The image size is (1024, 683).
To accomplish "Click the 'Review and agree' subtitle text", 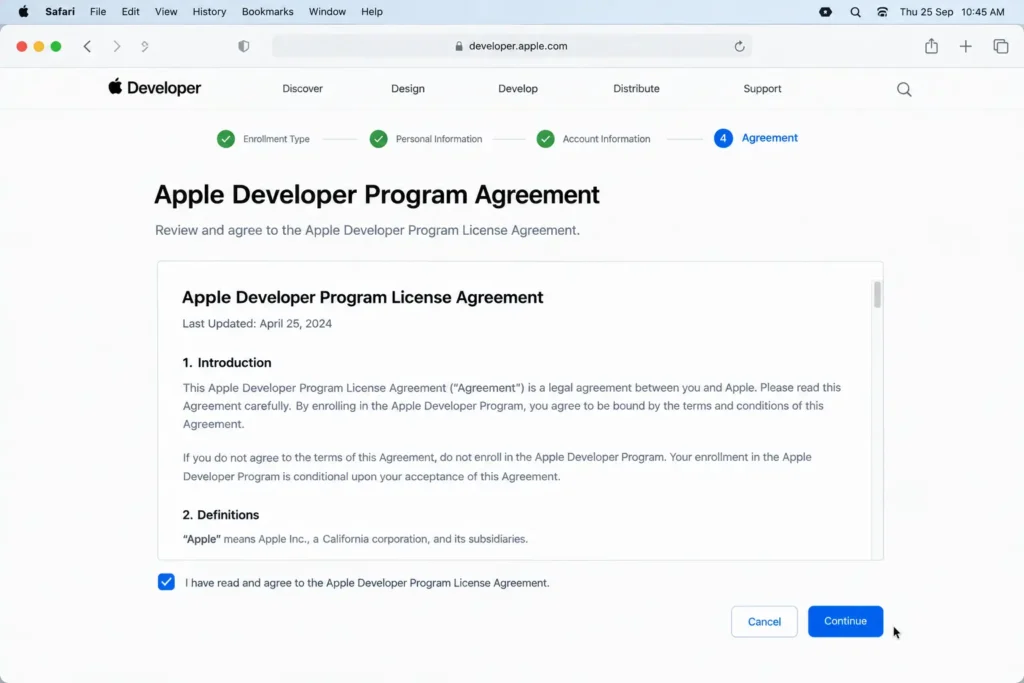I will (367, 230).
